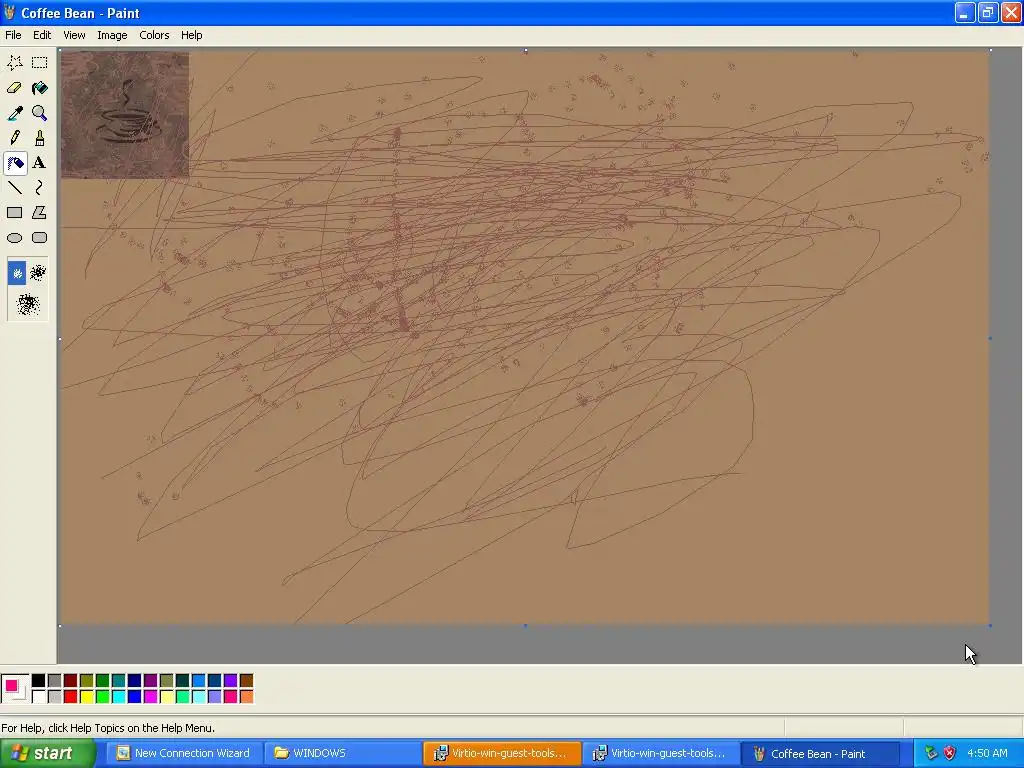
Task: Open the View menu
Action: [x=74, y=35]
